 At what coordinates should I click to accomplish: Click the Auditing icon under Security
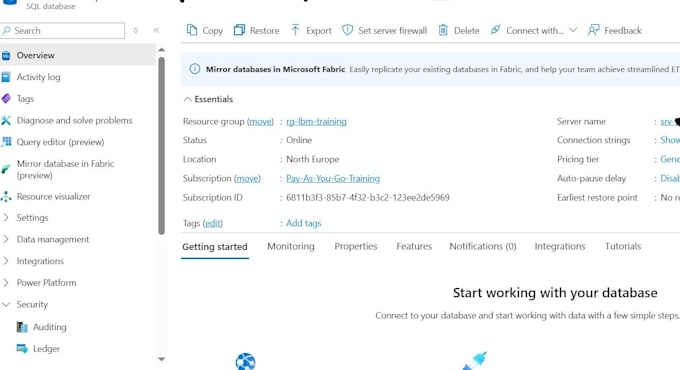tap(22, 327)
